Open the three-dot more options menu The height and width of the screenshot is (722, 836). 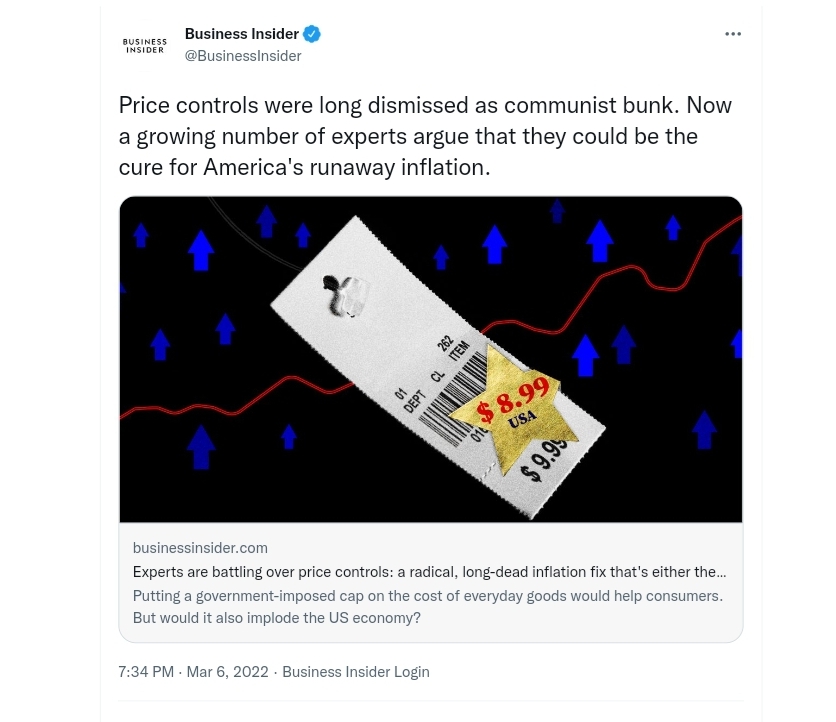pyautogui.click(x=733, y=34)
